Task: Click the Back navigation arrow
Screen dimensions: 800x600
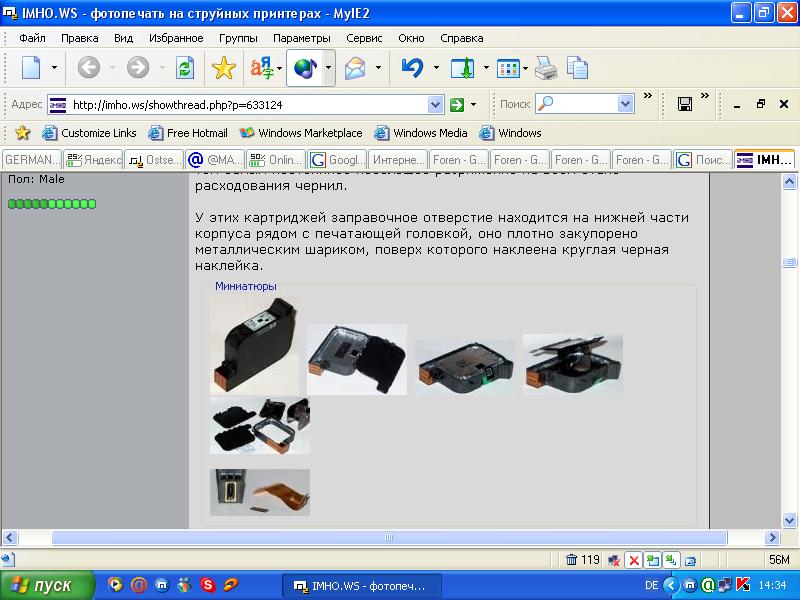Action: tap(88, 68)
